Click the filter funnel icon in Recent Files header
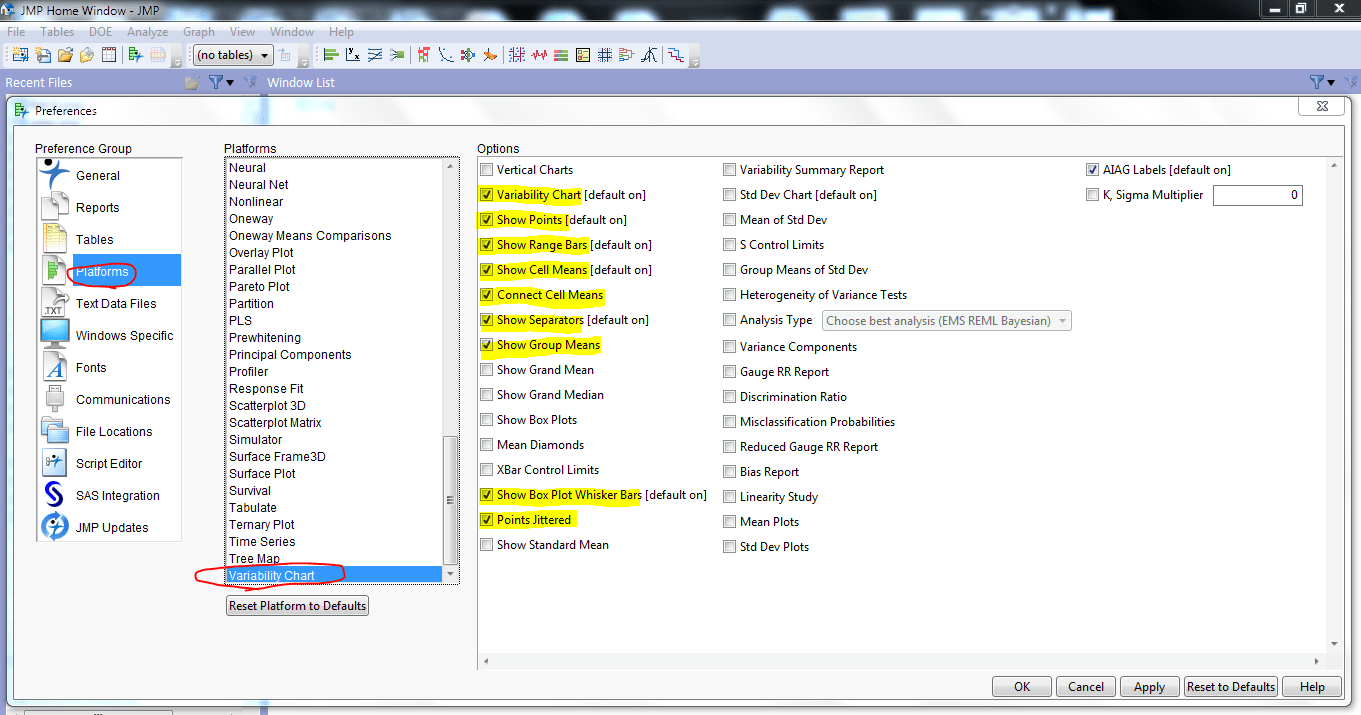 216,82
